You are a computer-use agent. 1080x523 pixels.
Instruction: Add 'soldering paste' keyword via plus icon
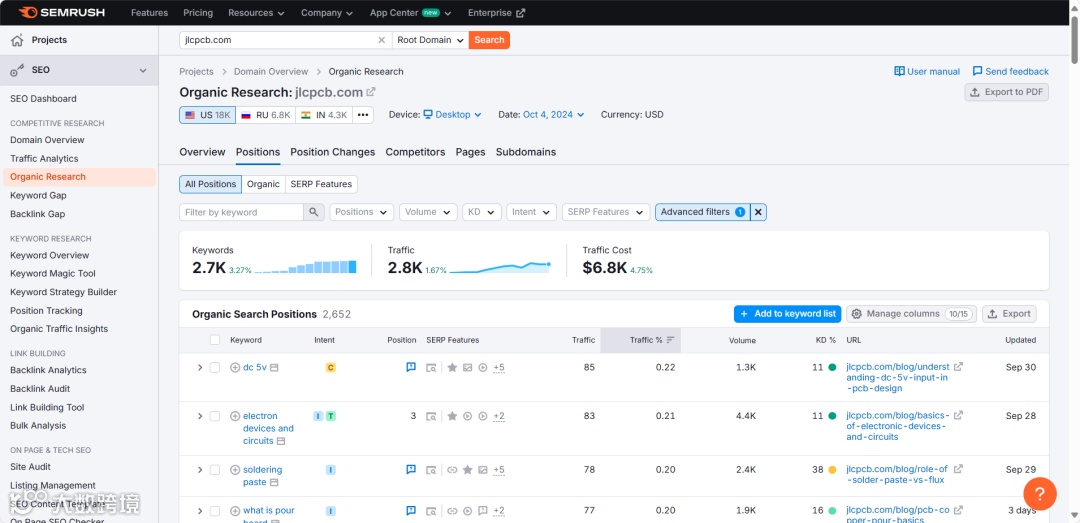click(x=235, y=470)
